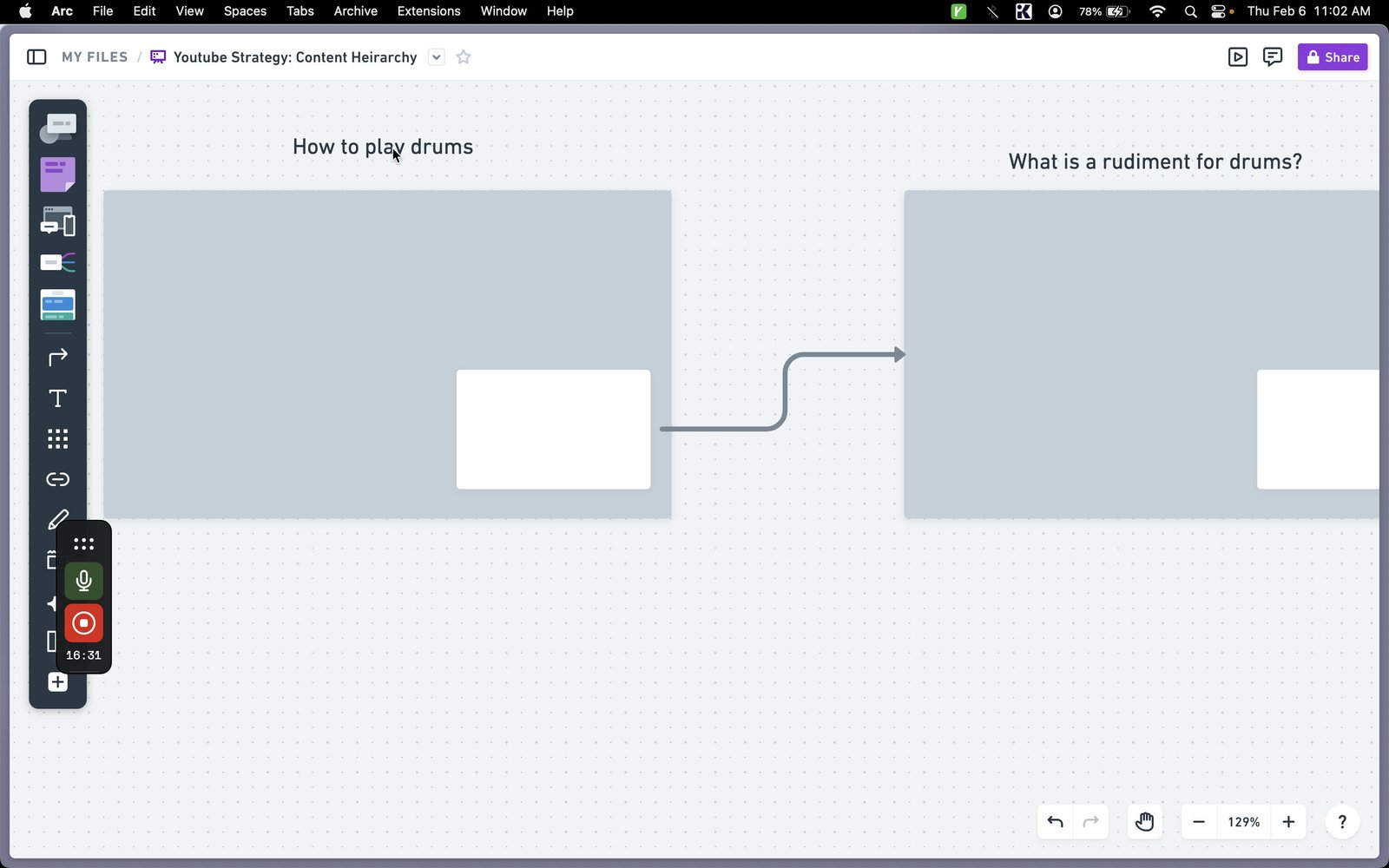This screenshot has width=1389, height=868.
Task: Toggle the hand pan tool
Action: [1145, 822]
